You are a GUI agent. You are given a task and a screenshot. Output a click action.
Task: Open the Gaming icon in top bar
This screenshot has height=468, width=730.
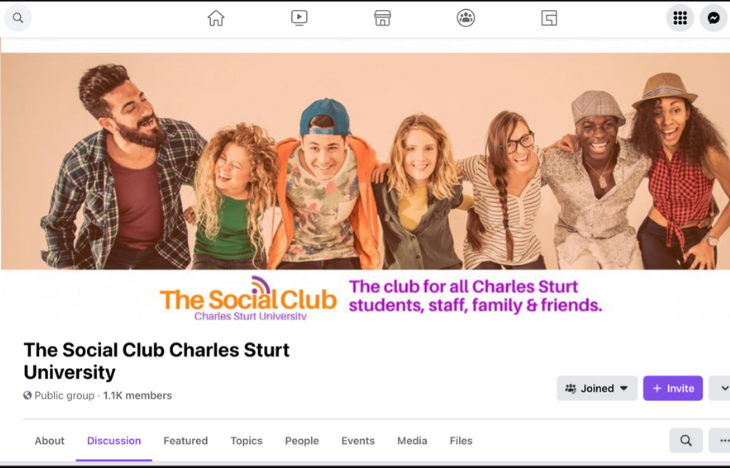[549, 18]
